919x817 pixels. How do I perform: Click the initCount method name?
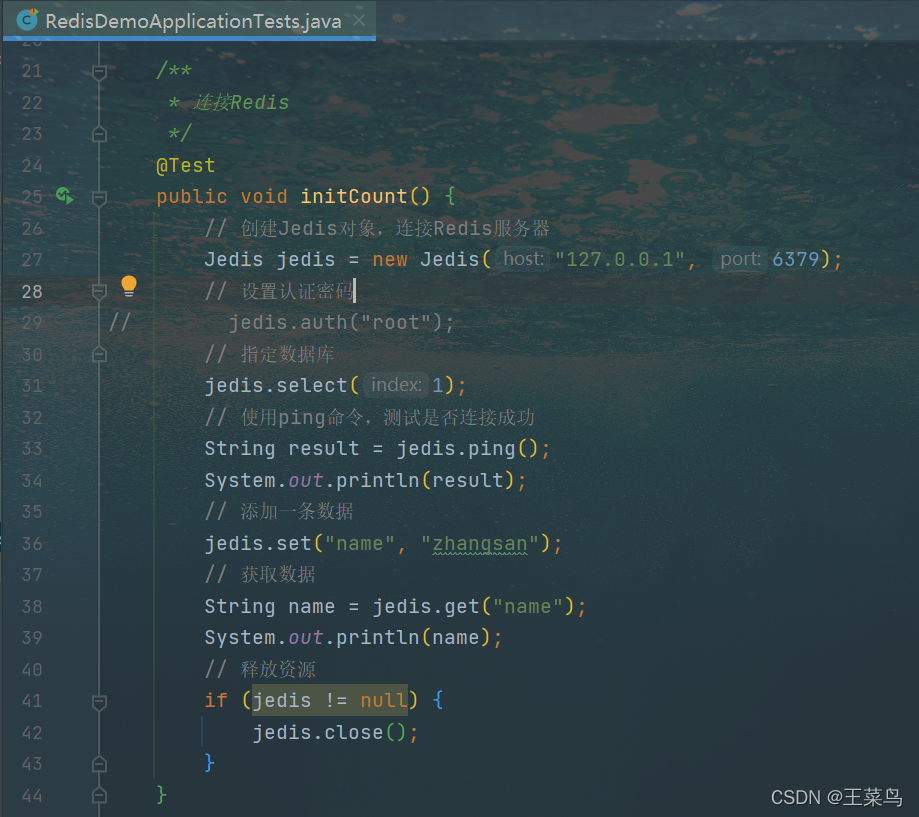point(353,196)
